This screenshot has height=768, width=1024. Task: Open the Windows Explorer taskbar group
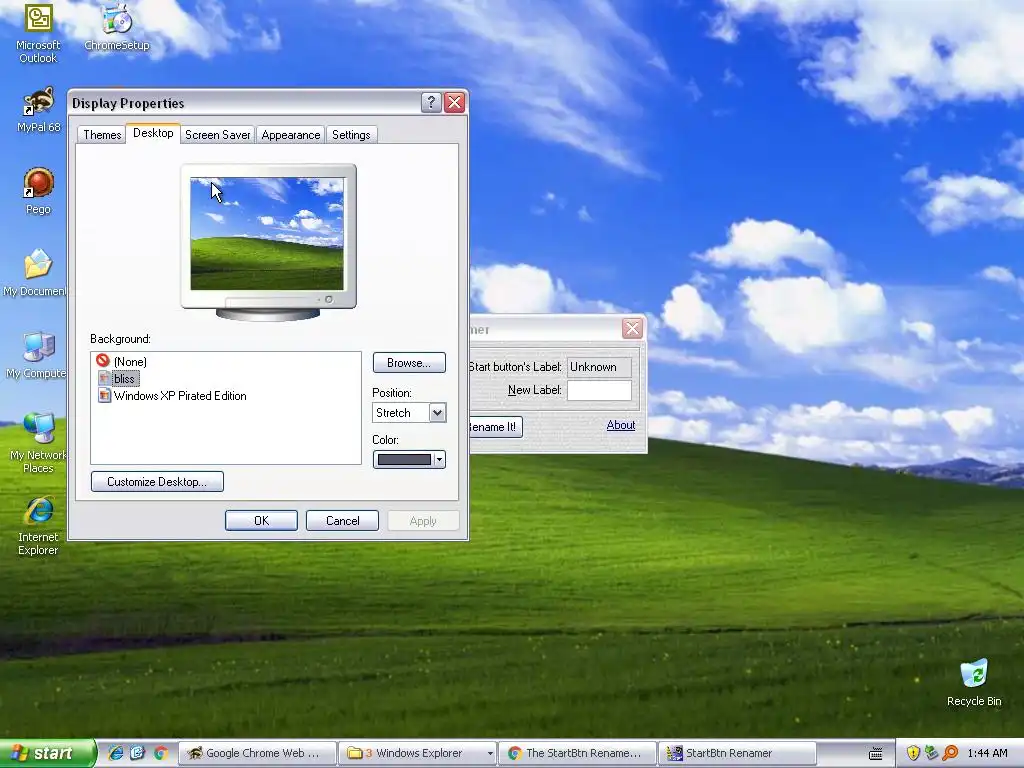417,753
